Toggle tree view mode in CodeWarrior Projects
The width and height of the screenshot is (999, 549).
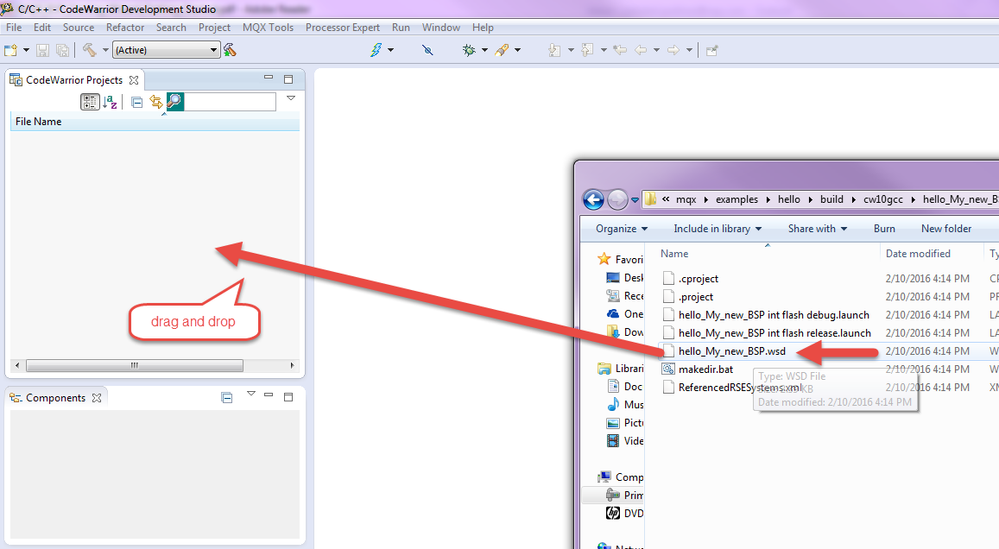click(90, 102)
